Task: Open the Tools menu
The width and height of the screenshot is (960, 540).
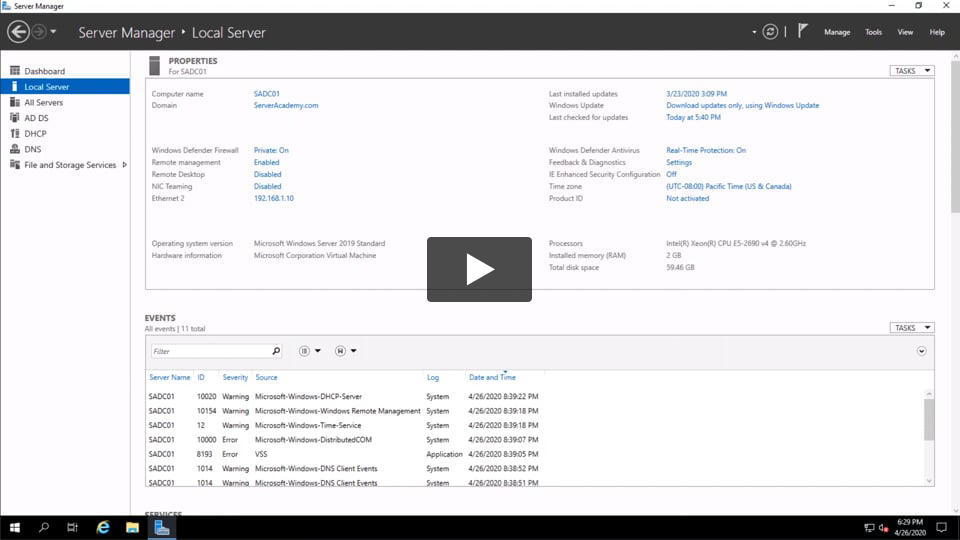Action: (873, 32)
